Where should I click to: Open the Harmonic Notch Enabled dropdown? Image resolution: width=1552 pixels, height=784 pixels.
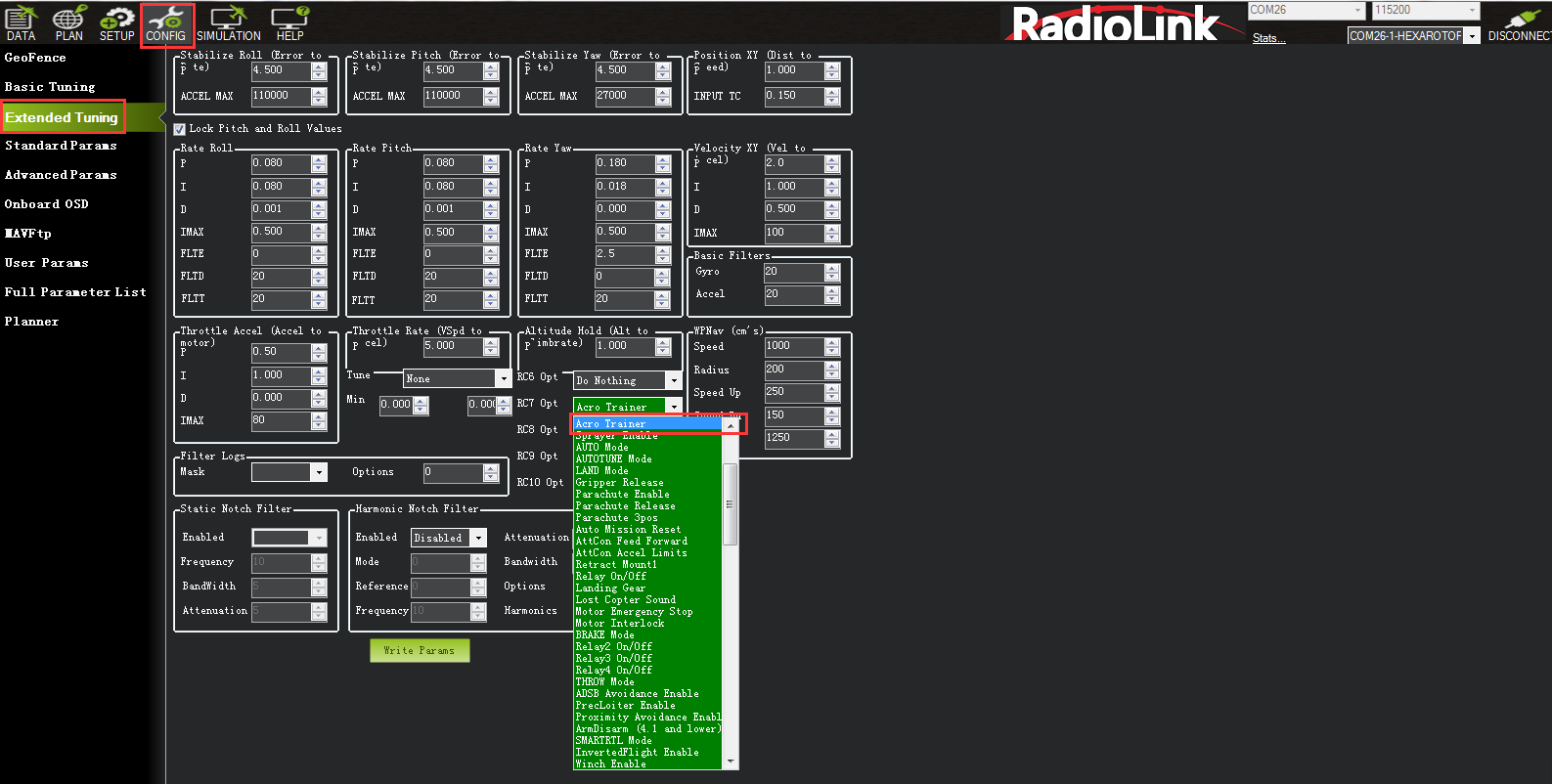478,538
